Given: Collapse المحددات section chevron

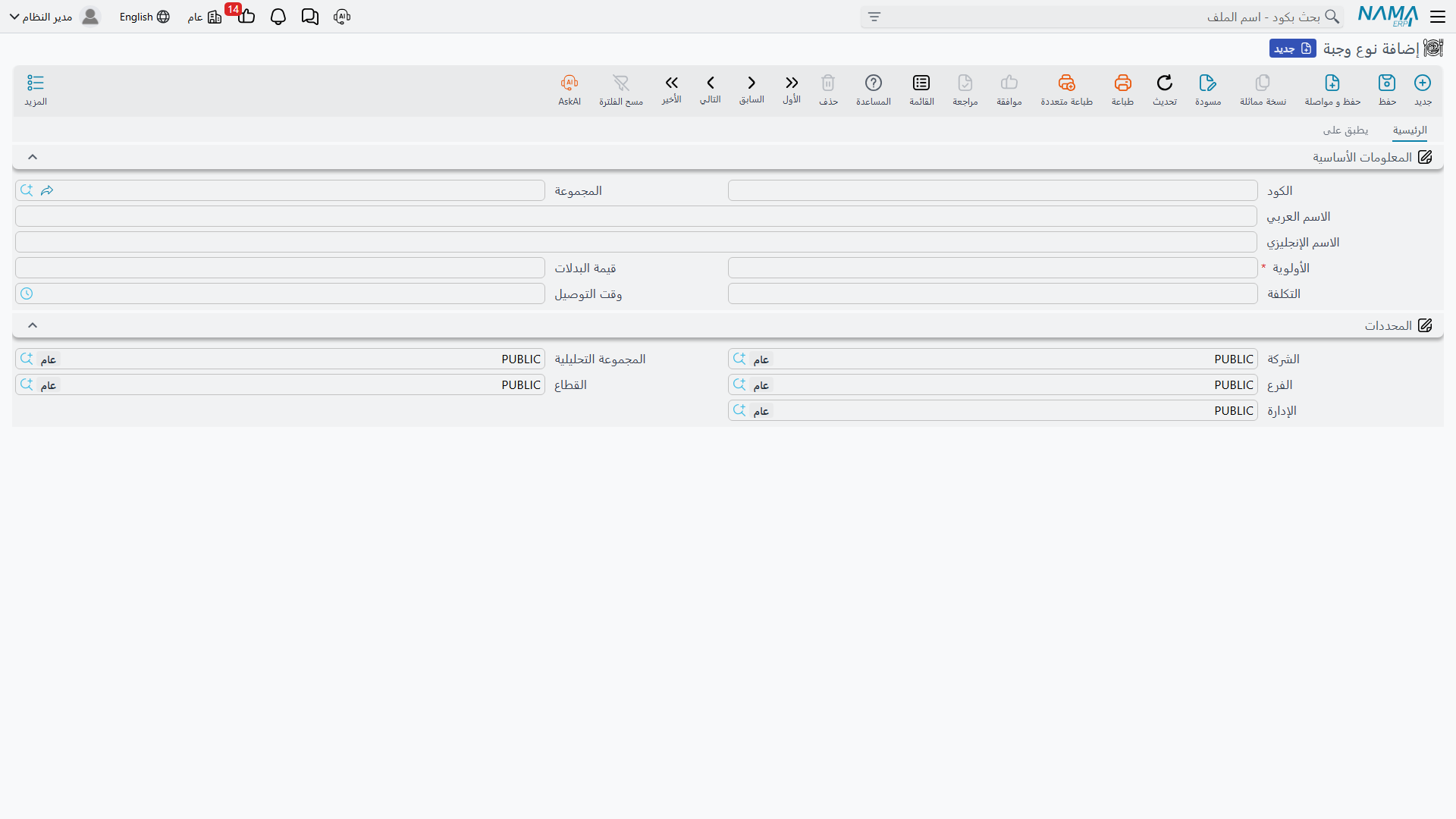Looking at the screenshot, I should click(x=33, y=325).
